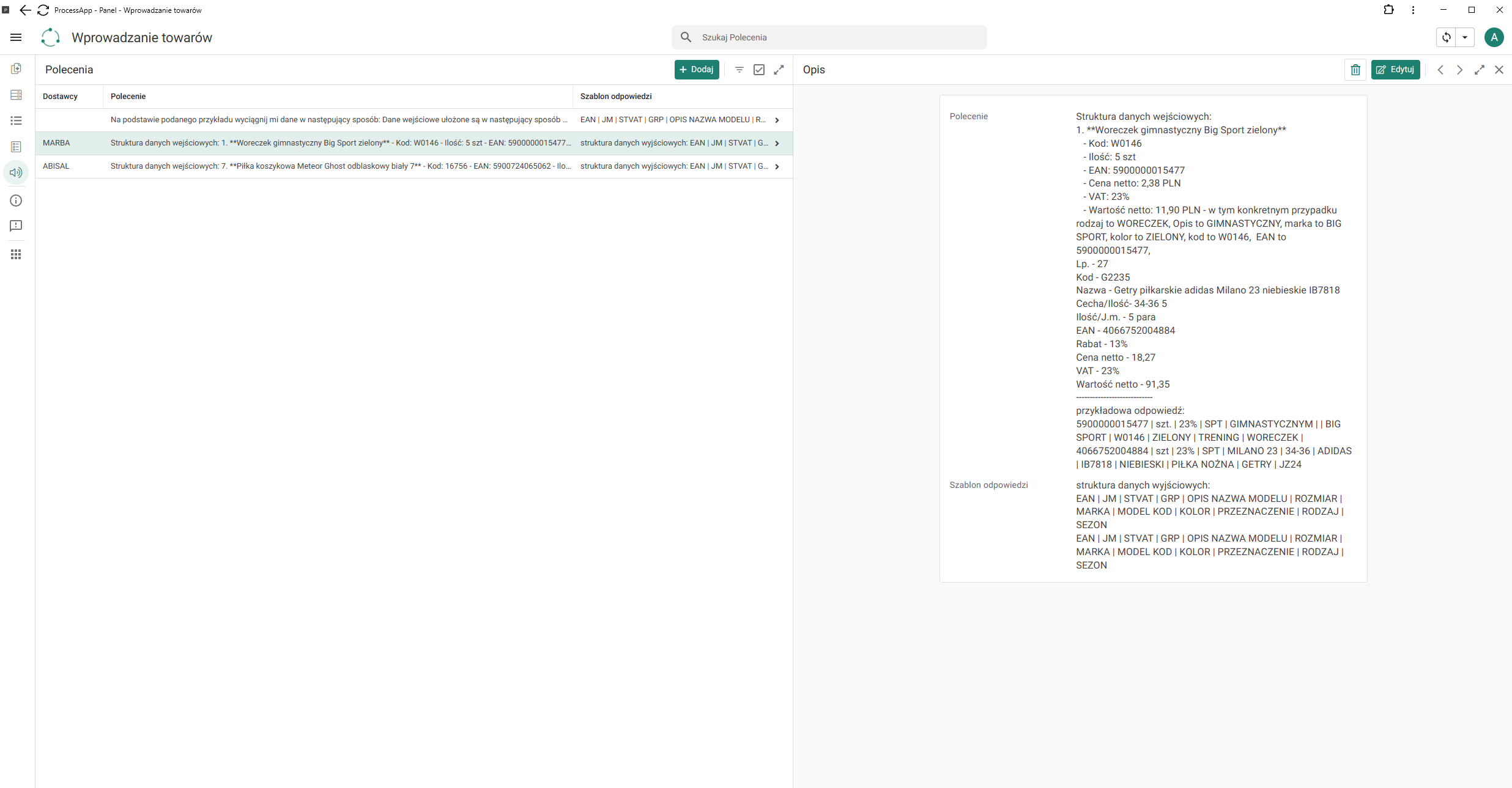Open chevron of the MARBA row
Image resolution: width=1512 pixels, height=788 pixels.
[777, 143]
